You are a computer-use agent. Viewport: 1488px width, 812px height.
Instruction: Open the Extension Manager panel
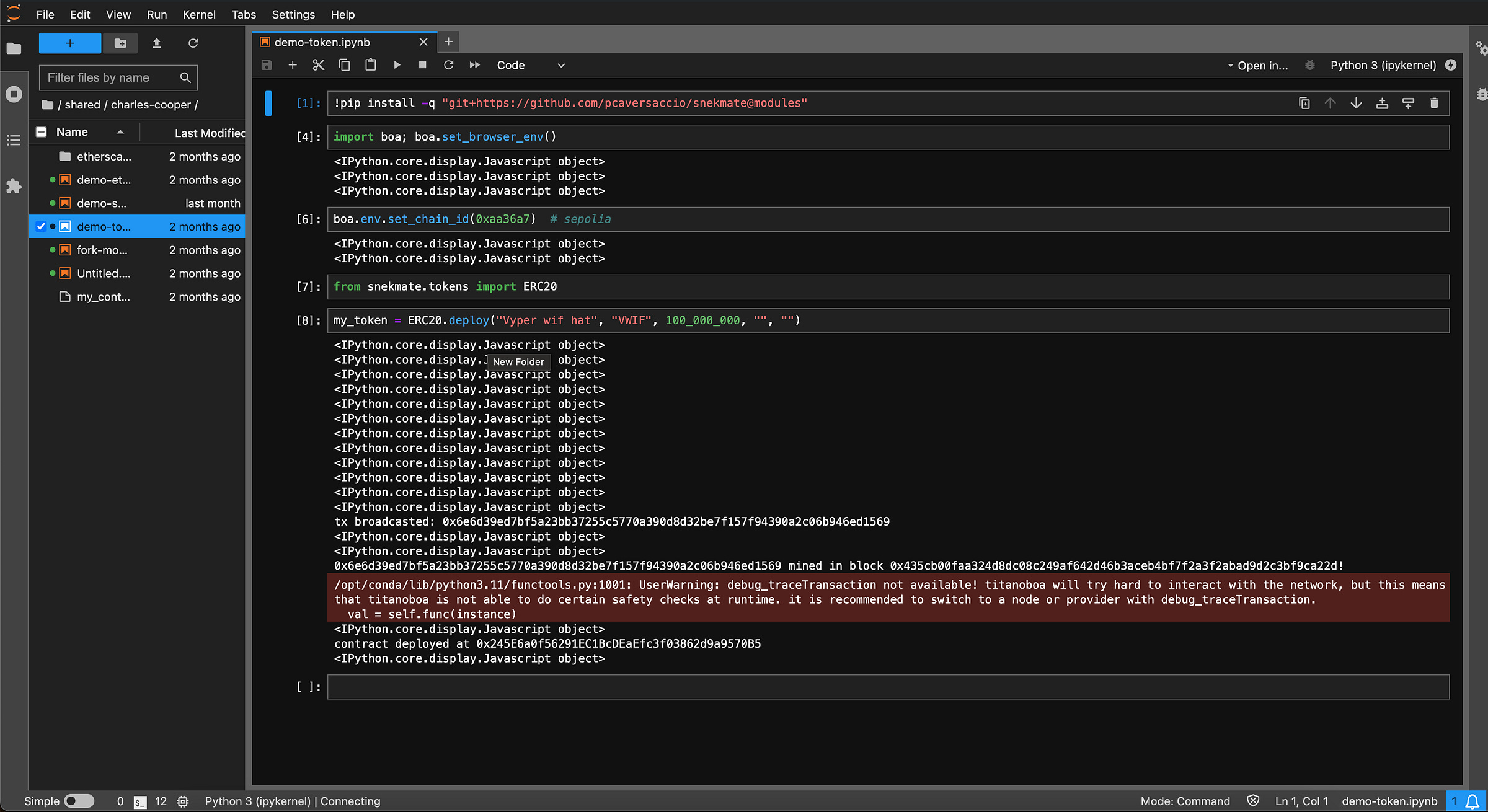pos(14,186)
